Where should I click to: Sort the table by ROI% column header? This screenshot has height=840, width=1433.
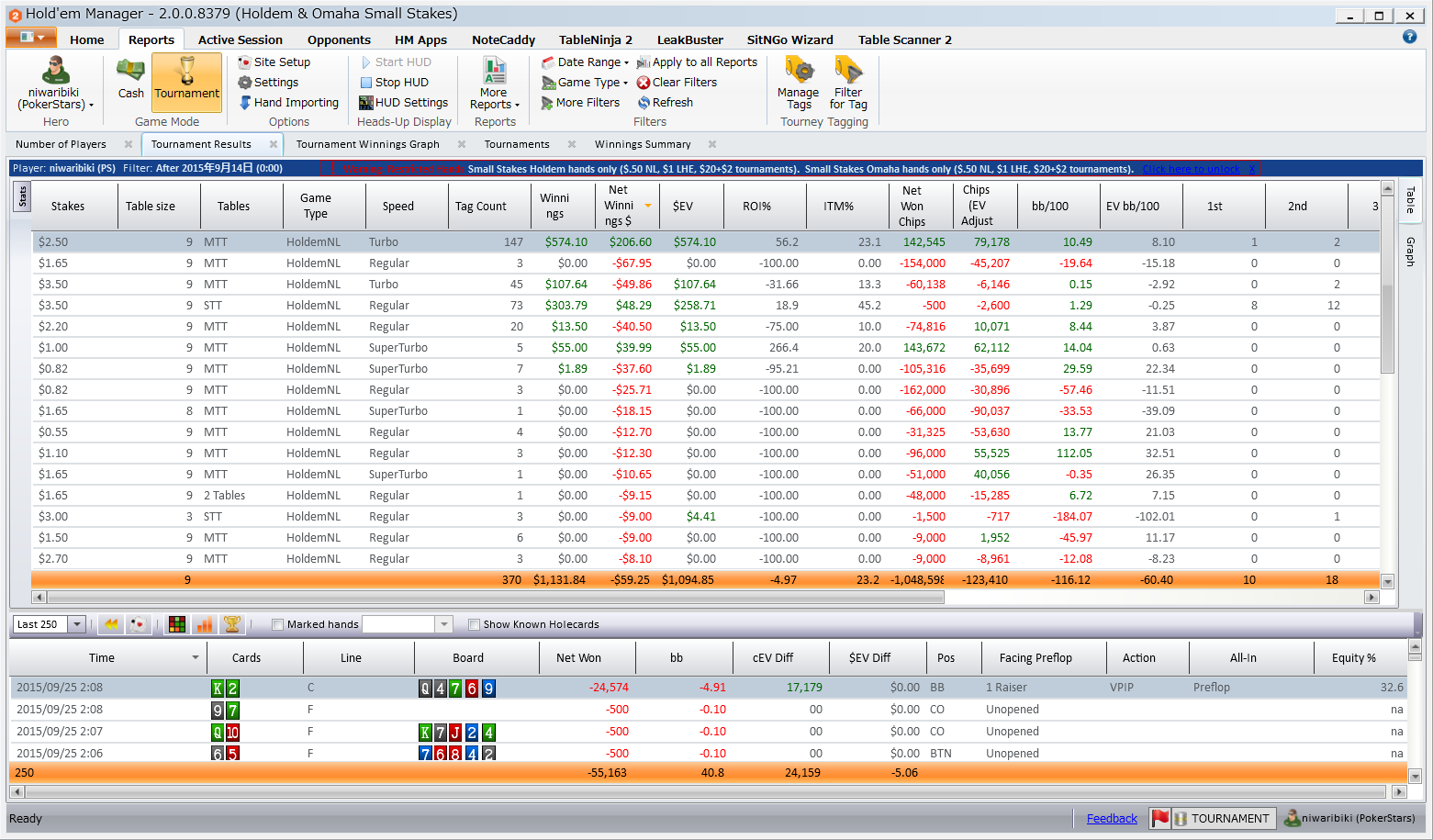(x=756, y=207)
